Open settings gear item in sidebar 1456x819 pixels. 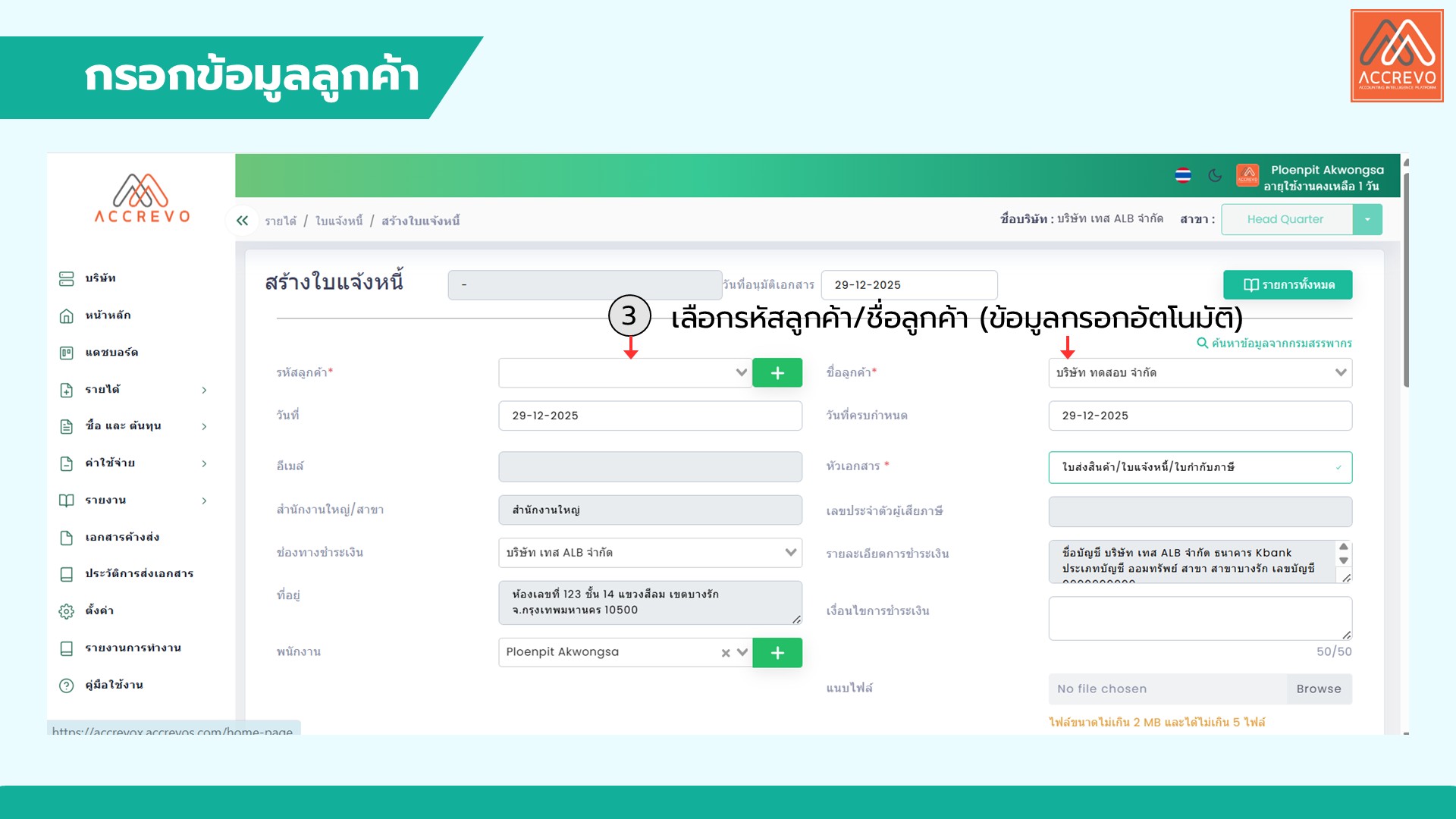point(67,611)
